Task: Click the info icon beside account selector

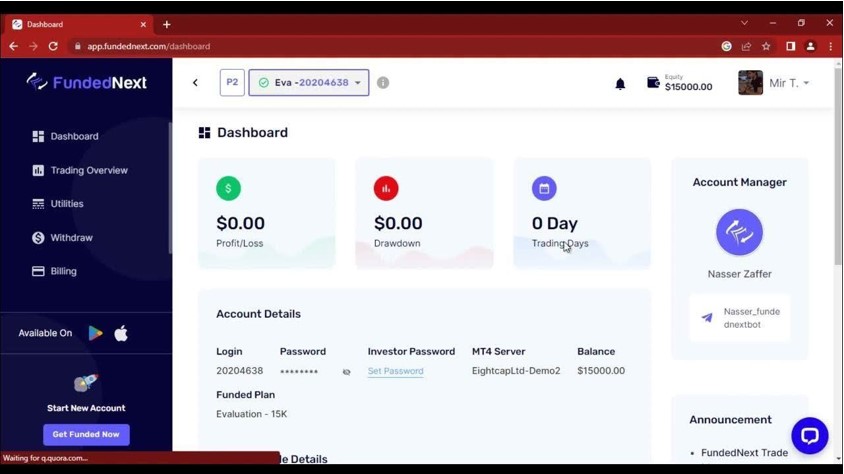Action: [383, 83]
